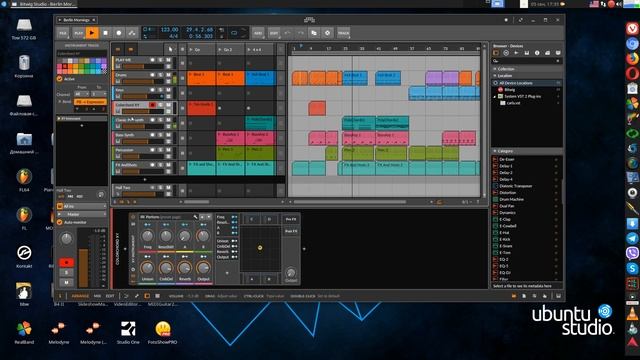Mute the Percussion track
The width and height of the screenshot is (640, 360).
(169, 150)
